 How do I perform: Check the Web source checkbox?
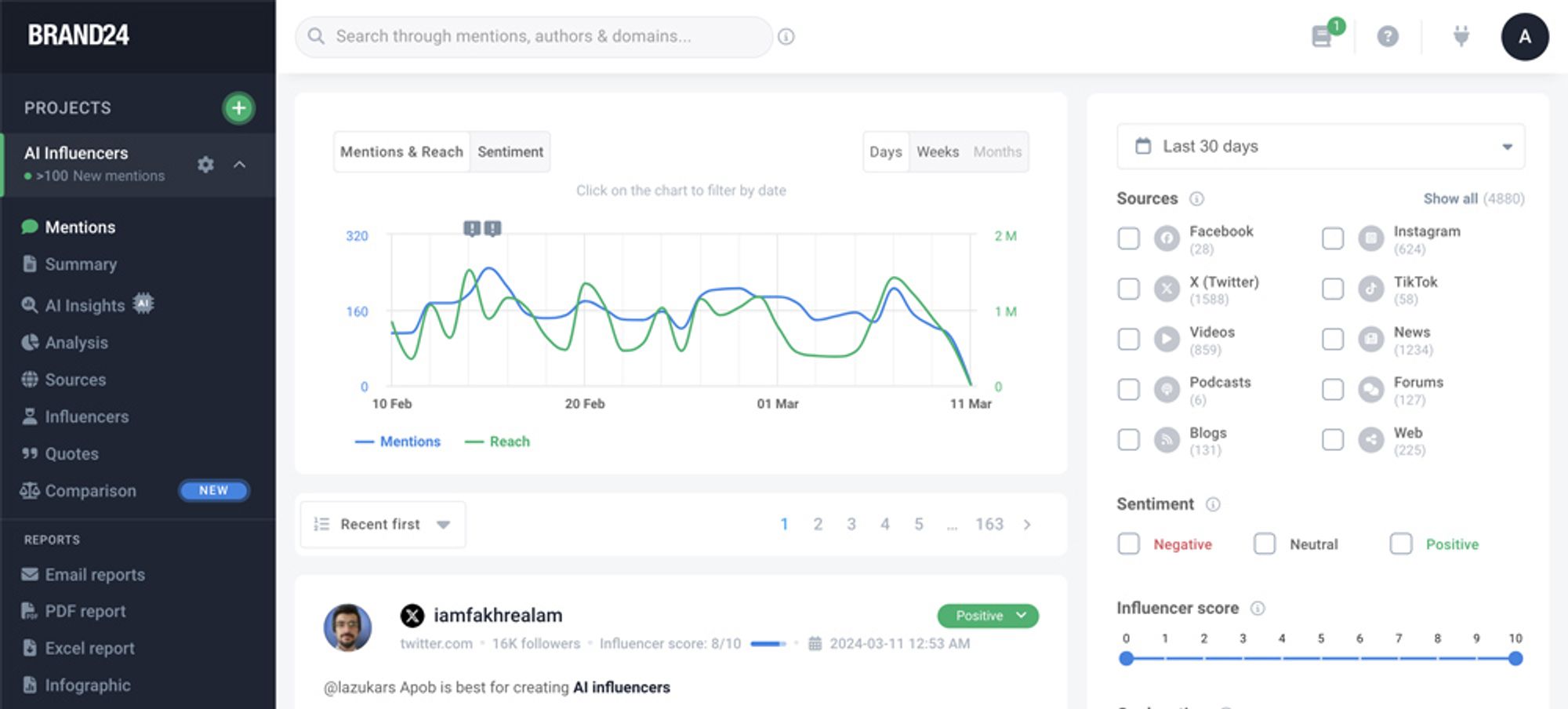pos(1333,439)
